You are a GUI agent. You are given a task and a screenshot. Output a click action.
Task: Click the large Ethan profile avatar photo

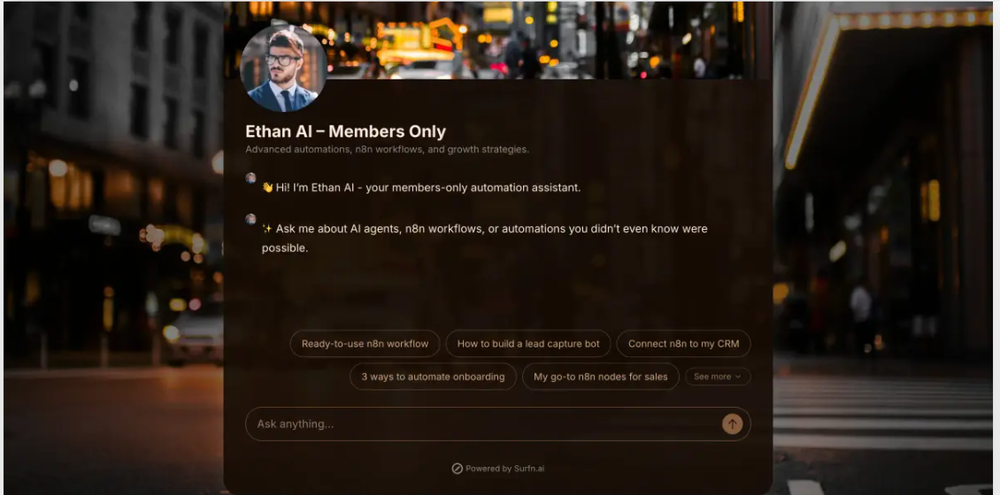click(x=283, y=68)
